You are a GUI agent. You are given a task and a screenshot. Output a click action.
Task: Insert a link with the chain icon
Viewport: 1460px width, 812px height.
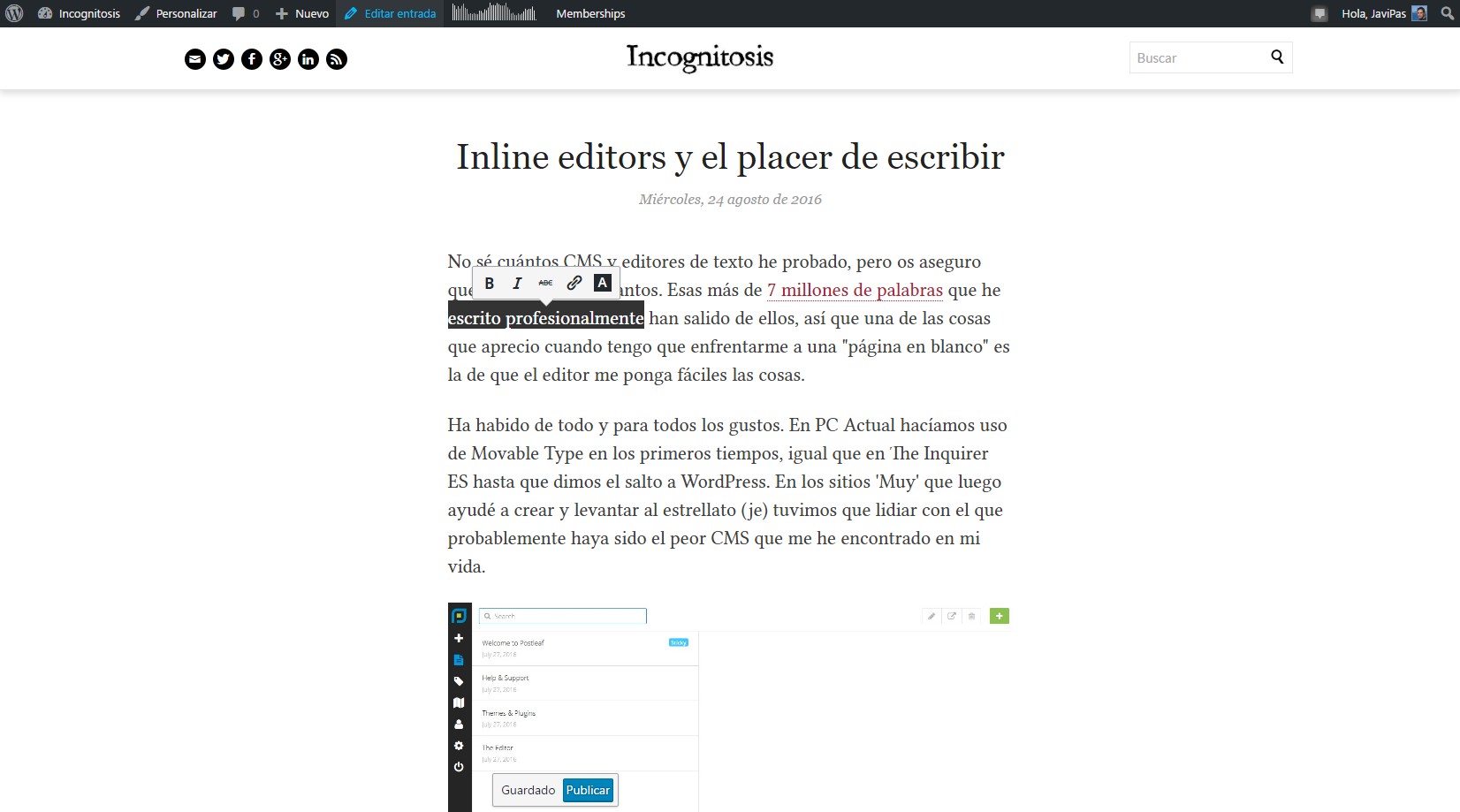coord(574,283)
